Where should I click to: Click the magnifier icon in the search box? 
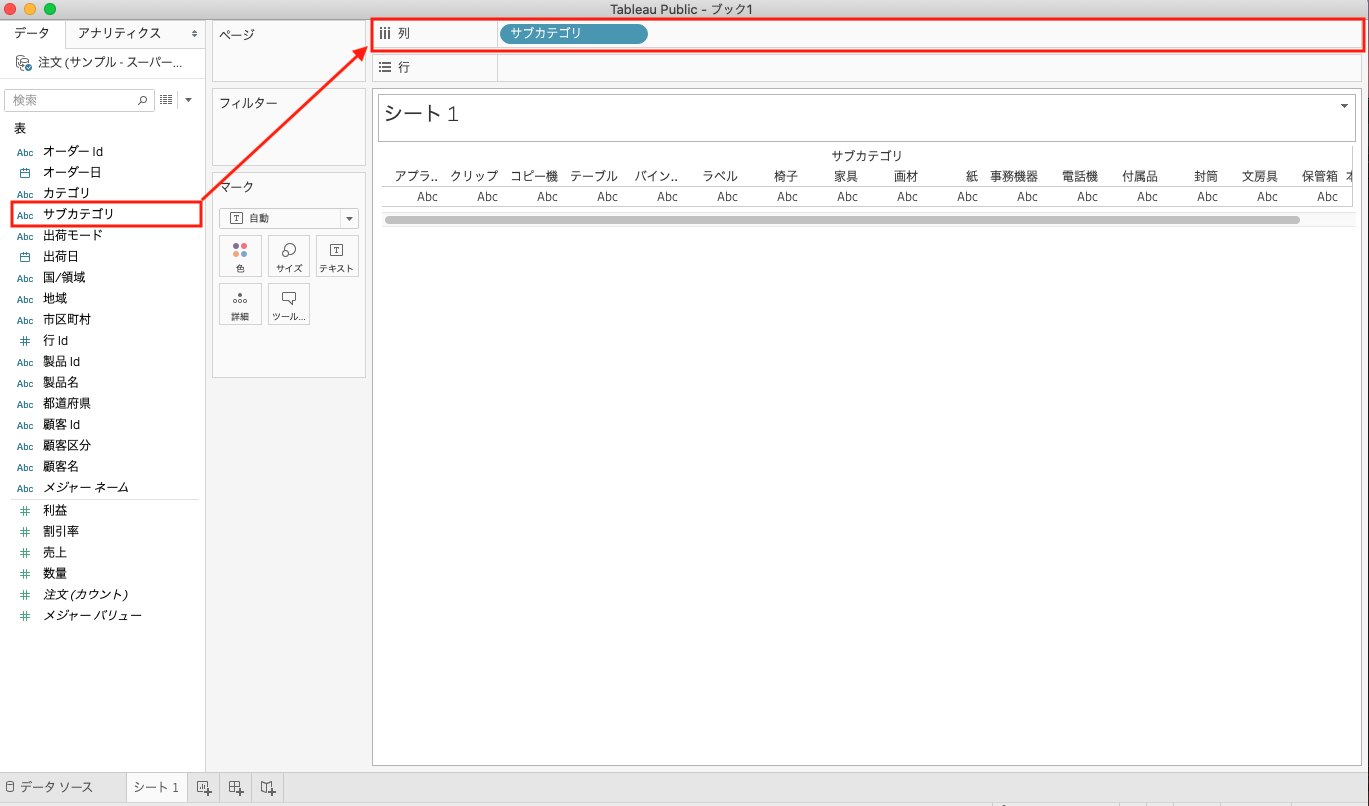coord(142,100)
